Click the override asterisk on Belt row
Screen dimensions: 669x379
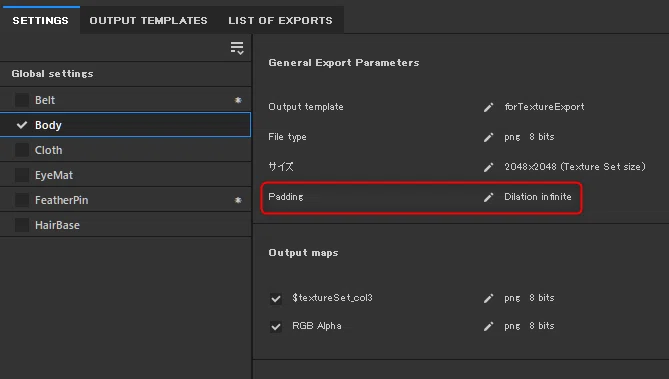pos(238,100)
